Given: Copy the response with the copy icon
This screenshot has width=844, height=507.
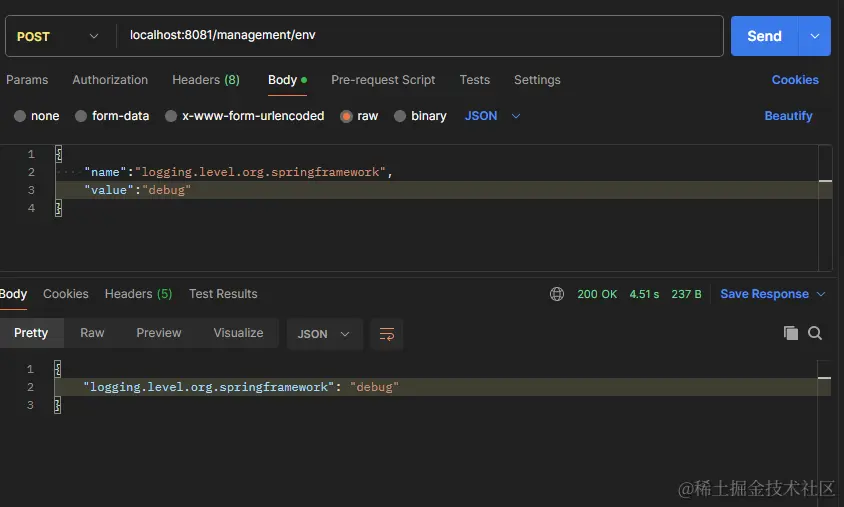Looking at the screenshot, I should pyautogui.click(x=791, y=333).
